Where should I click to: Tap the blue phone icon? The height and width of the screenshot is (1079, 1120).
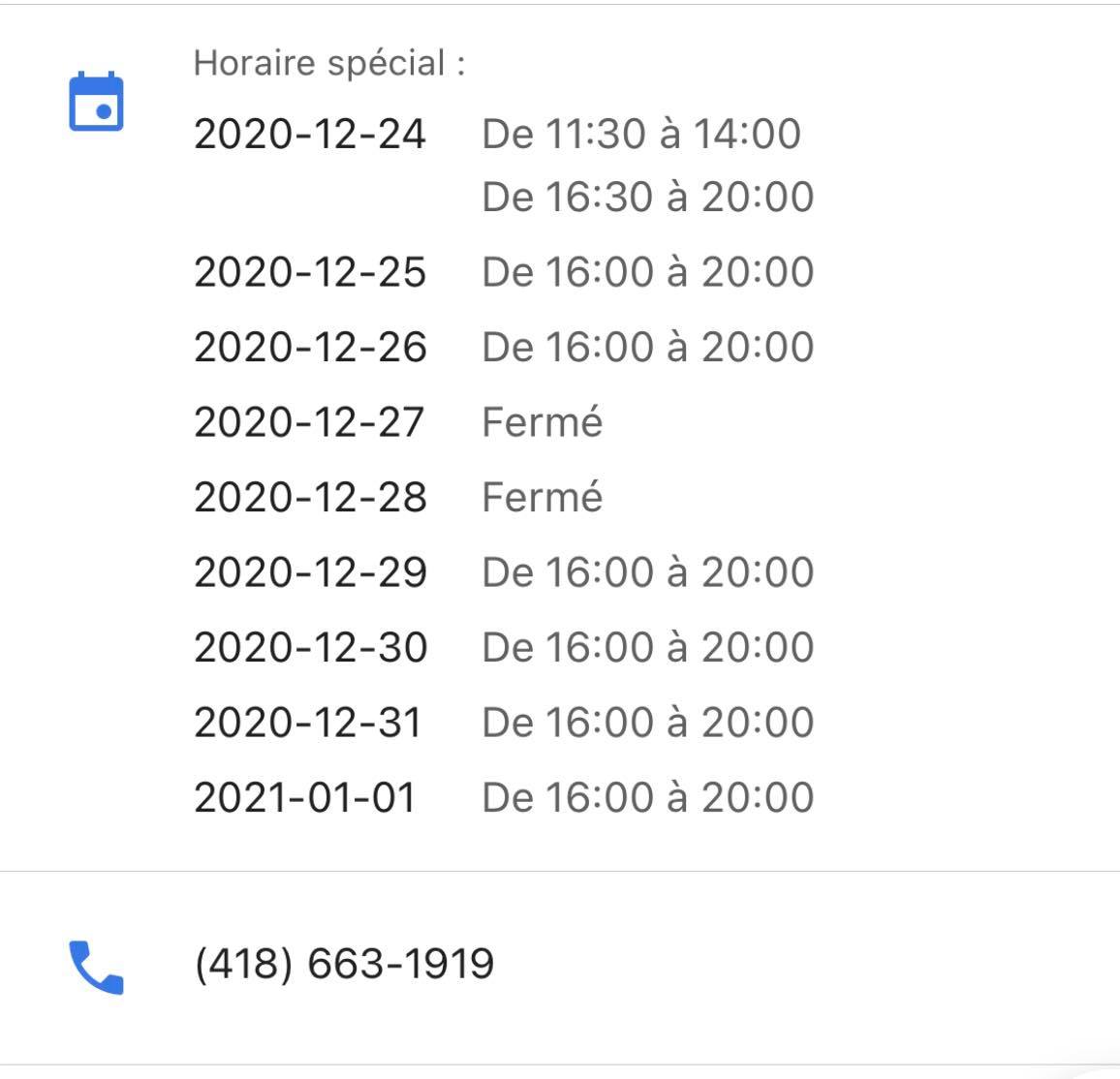[x=97, y=967]
